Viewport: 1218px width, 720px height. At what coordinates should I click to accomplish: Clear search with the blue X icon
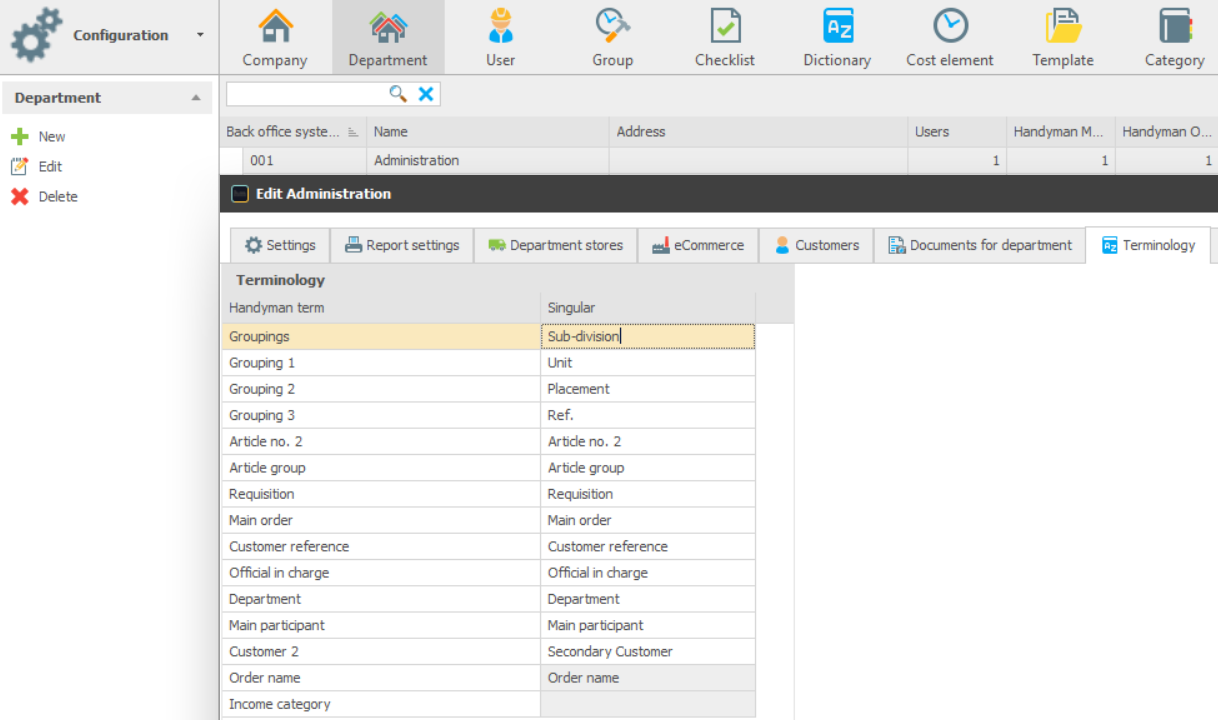[426, 94]
